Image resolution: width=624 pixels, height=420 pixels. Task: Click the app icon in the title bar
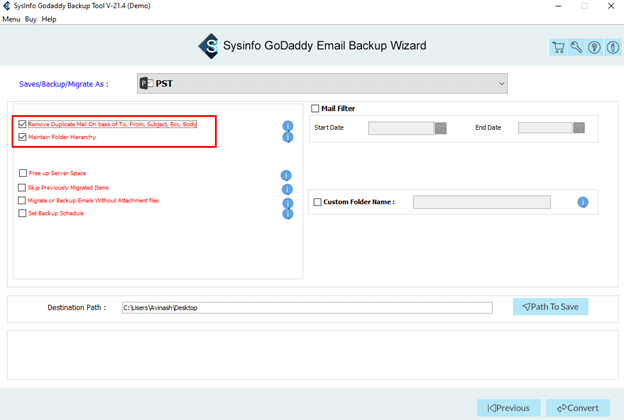[x=6, y=6]
